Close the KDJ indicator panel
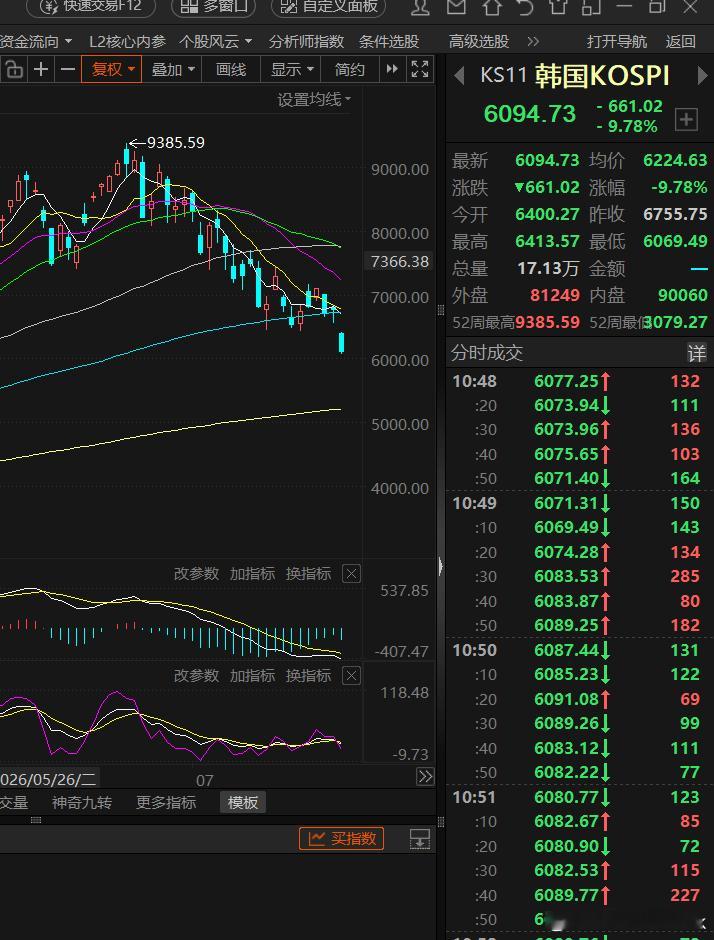 (351, 676)
